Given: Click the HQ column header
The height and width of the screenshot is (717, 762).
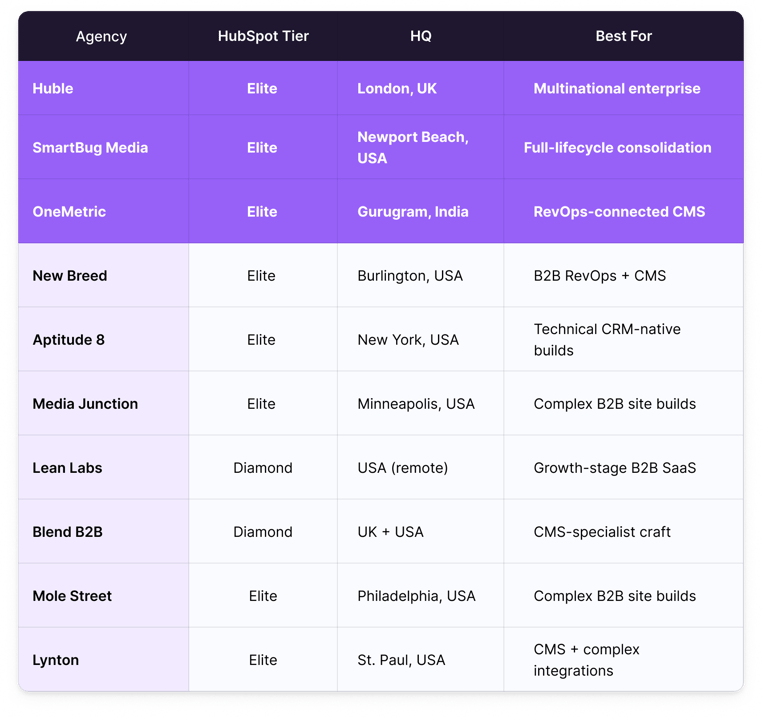Looking at the screenshot, I should pos(420,36).
